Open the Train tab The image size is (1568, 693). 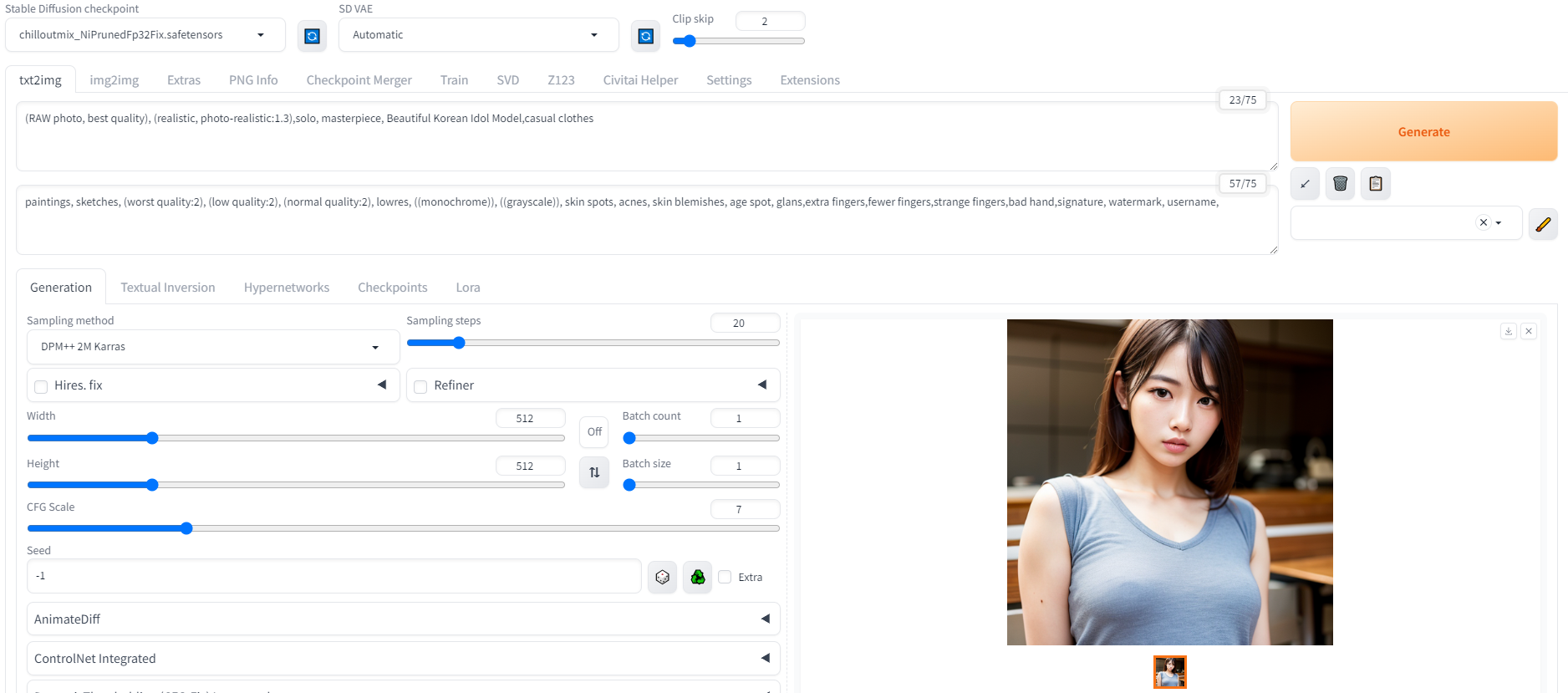[x=454, y=80]
